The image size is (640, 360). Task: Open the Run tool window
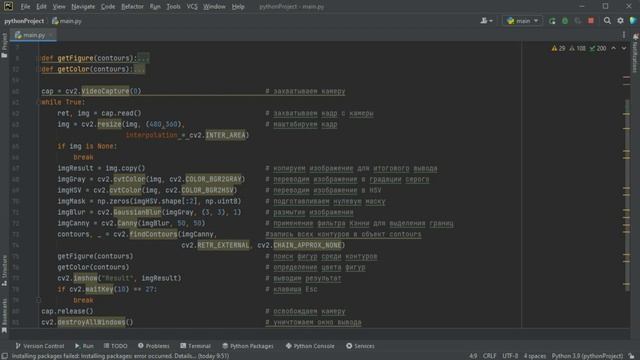(84, 346)
